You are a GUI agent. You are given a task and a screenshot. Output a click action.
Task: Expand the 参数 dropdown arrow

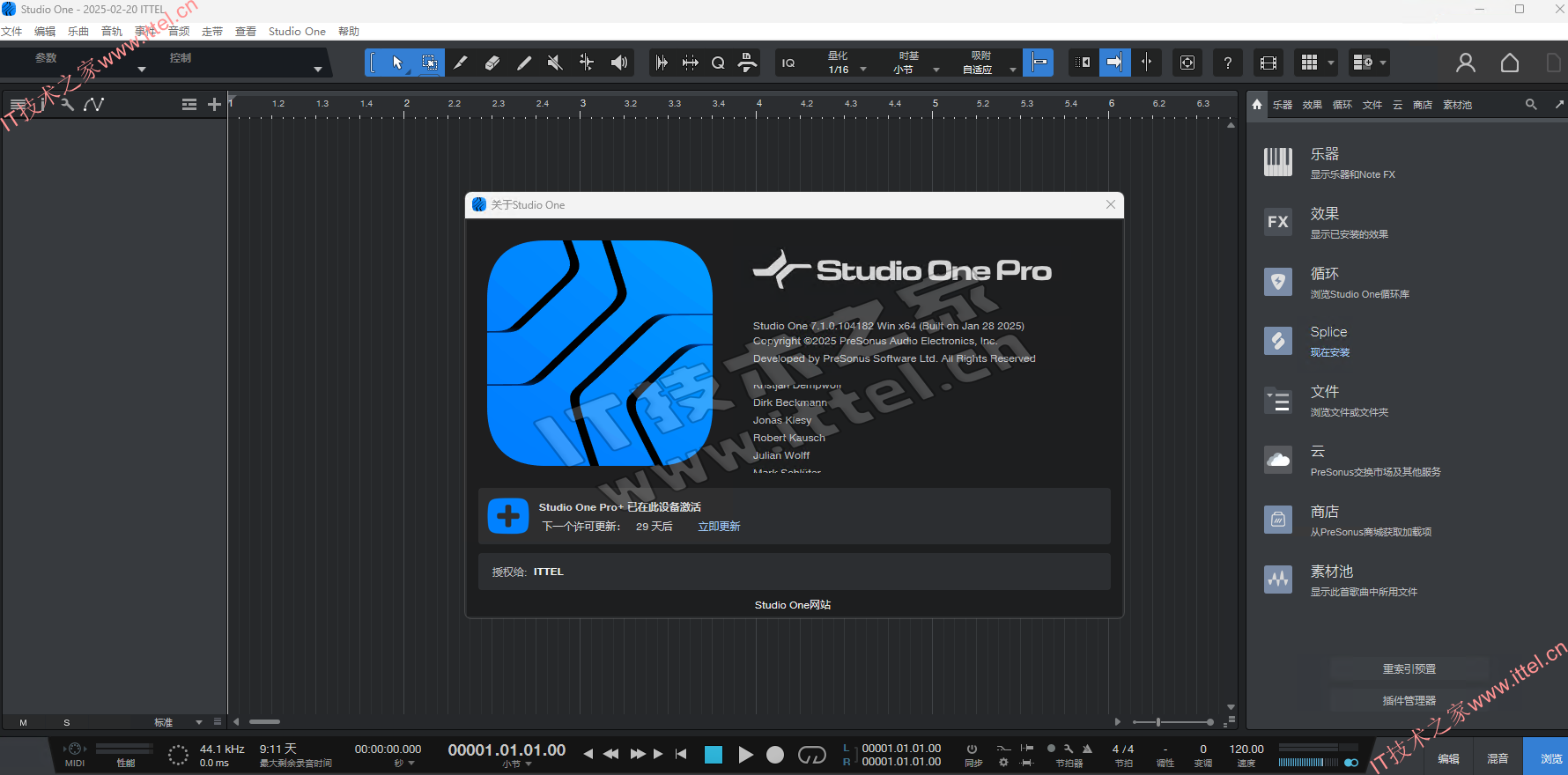point(142,69)
